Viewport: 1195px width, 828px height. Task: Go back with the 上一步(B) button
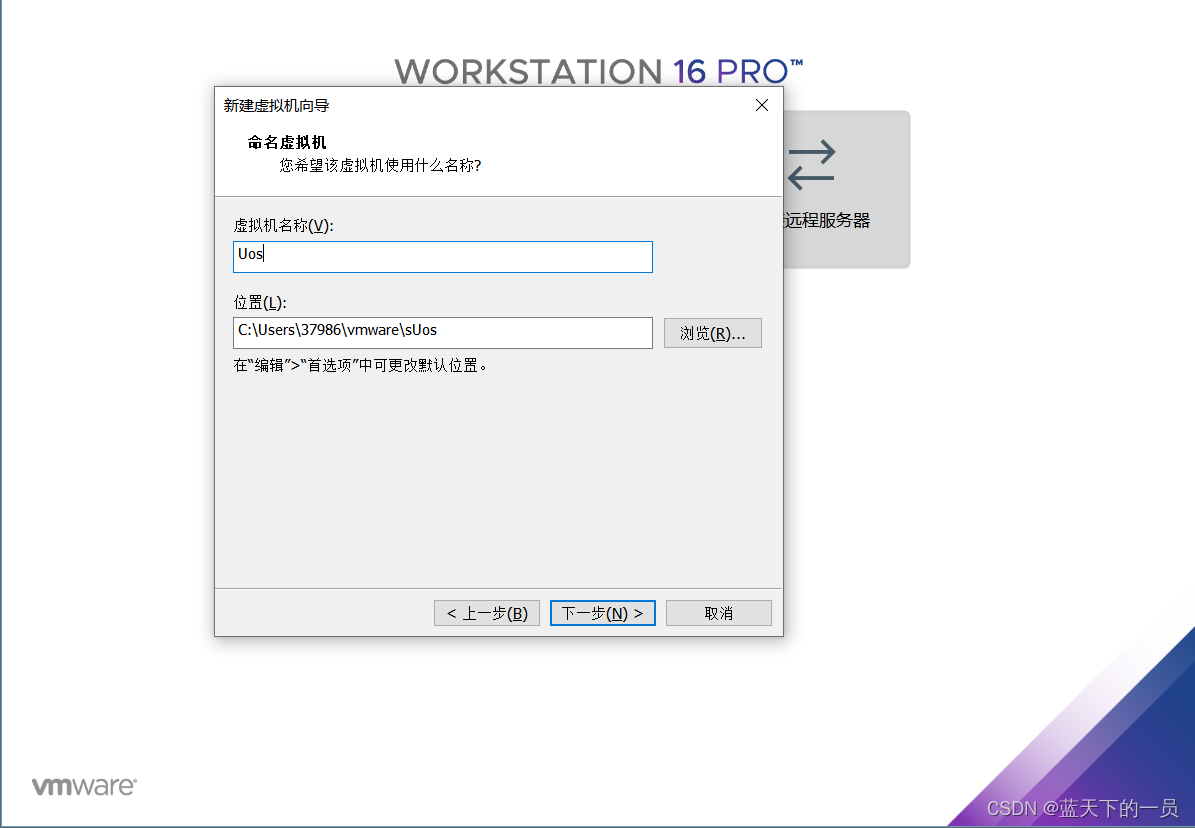click(x=487, y=613)
